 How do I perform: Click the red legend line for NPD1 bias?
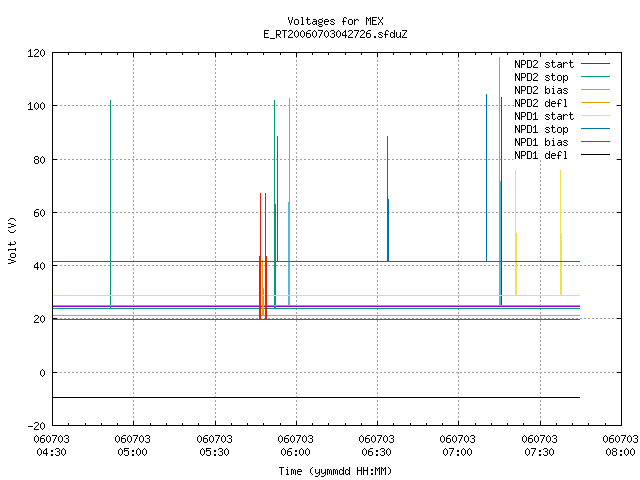[595, 142]
